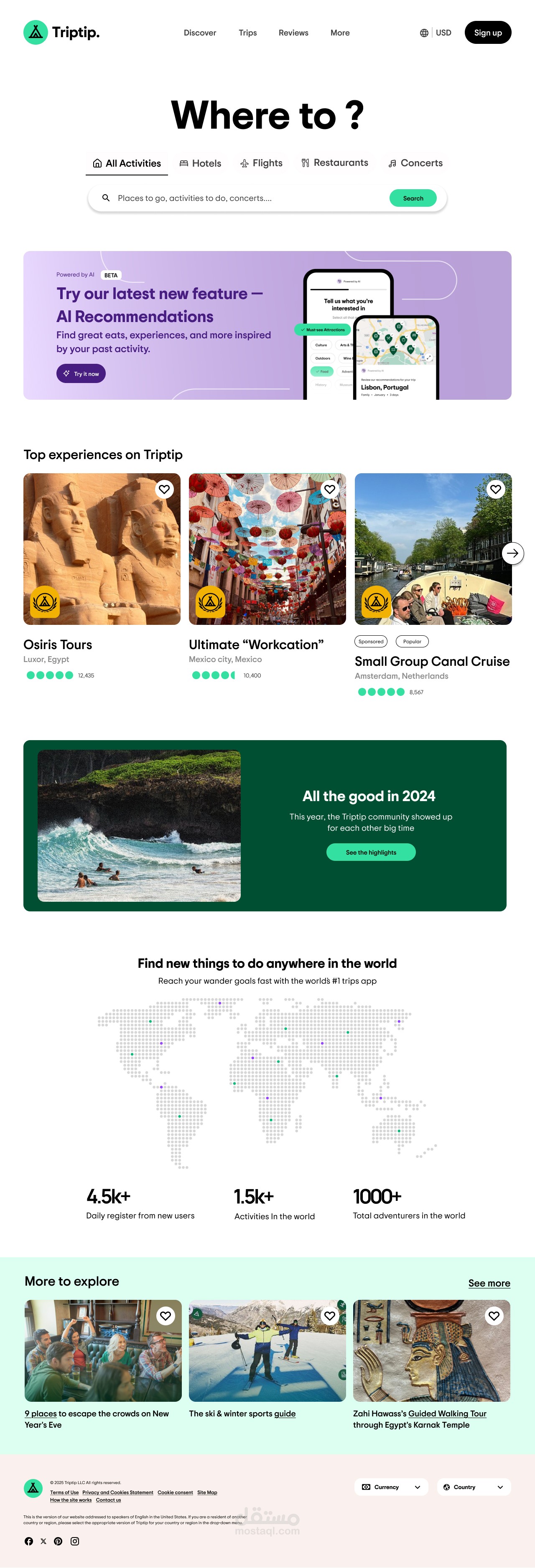Click the Triptip logo in the header
The height and width of the screenshot is (1568, 535).
pyautogui.click(x=61, y=32)
